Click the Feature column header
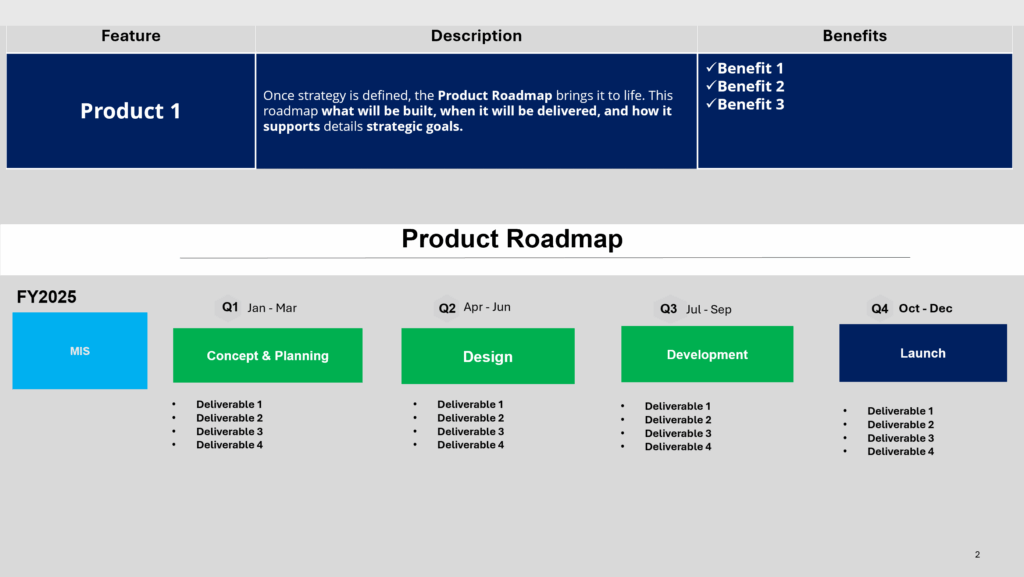This screenshot has width=1024, height=577. tap(130, 36)
